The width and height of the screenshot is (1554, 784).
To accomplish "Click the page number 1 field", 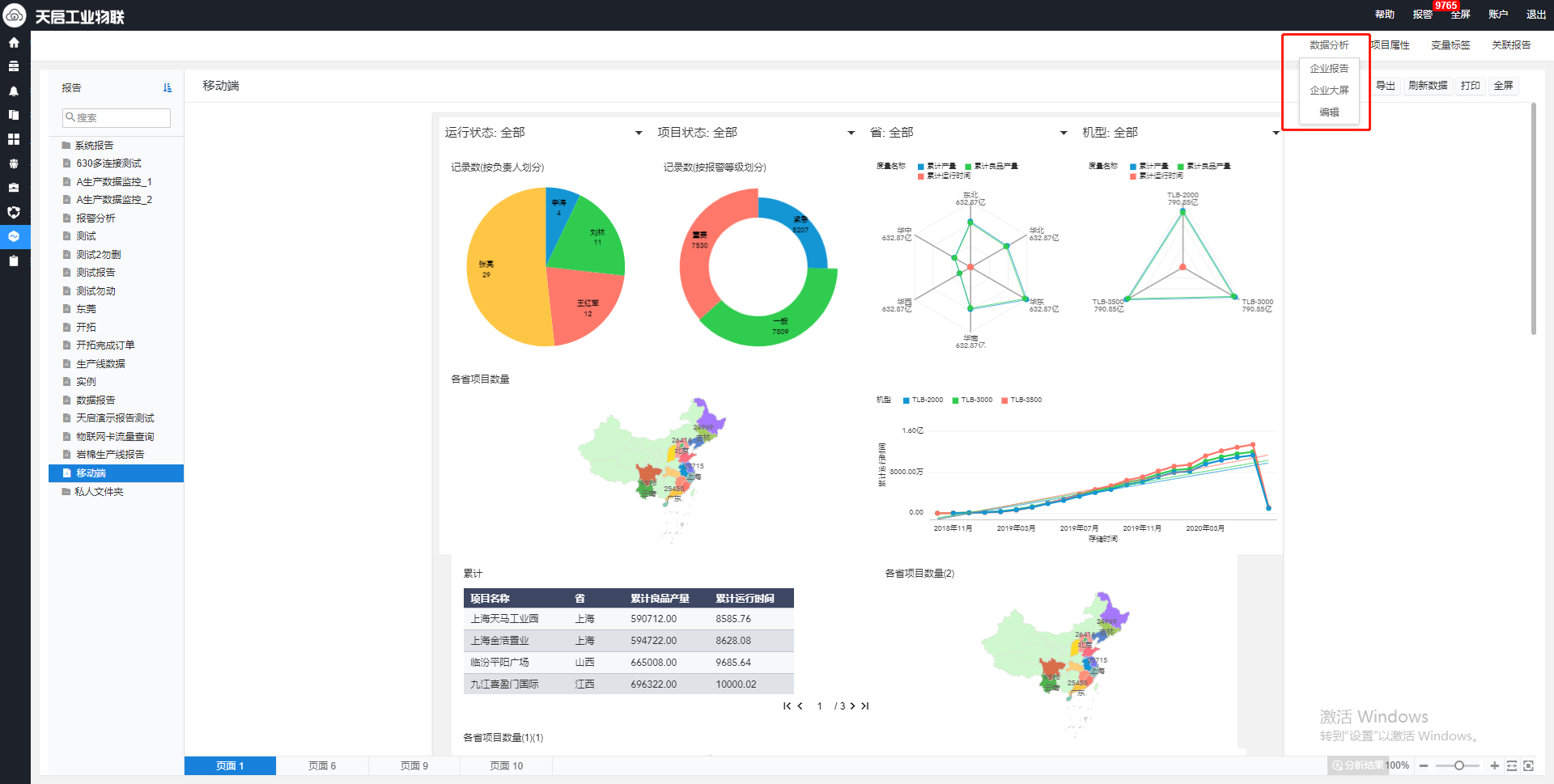I will 820,706.
